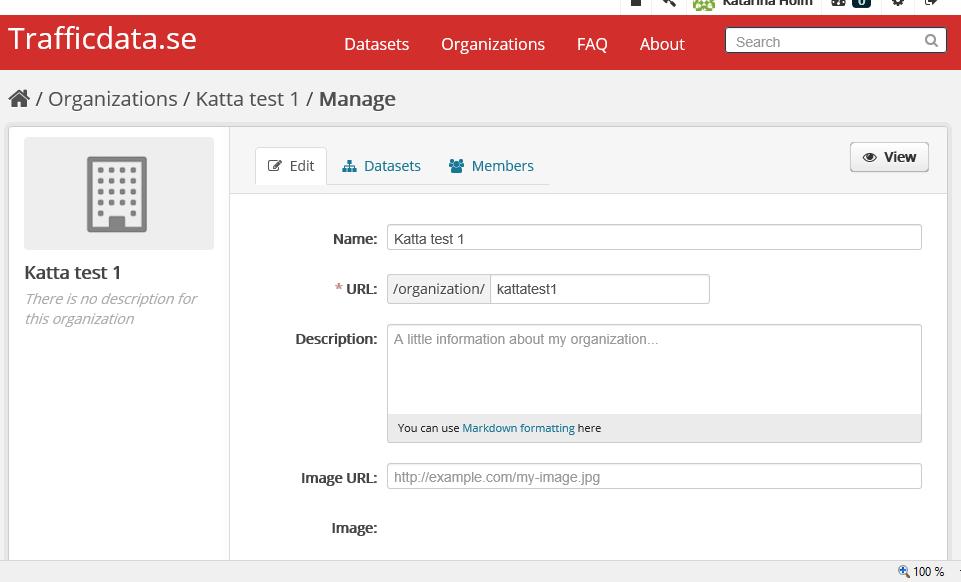The width and height of the screenshot is (961, 582).
Task: Click into the Image URL field
Action: coord(654,476)
